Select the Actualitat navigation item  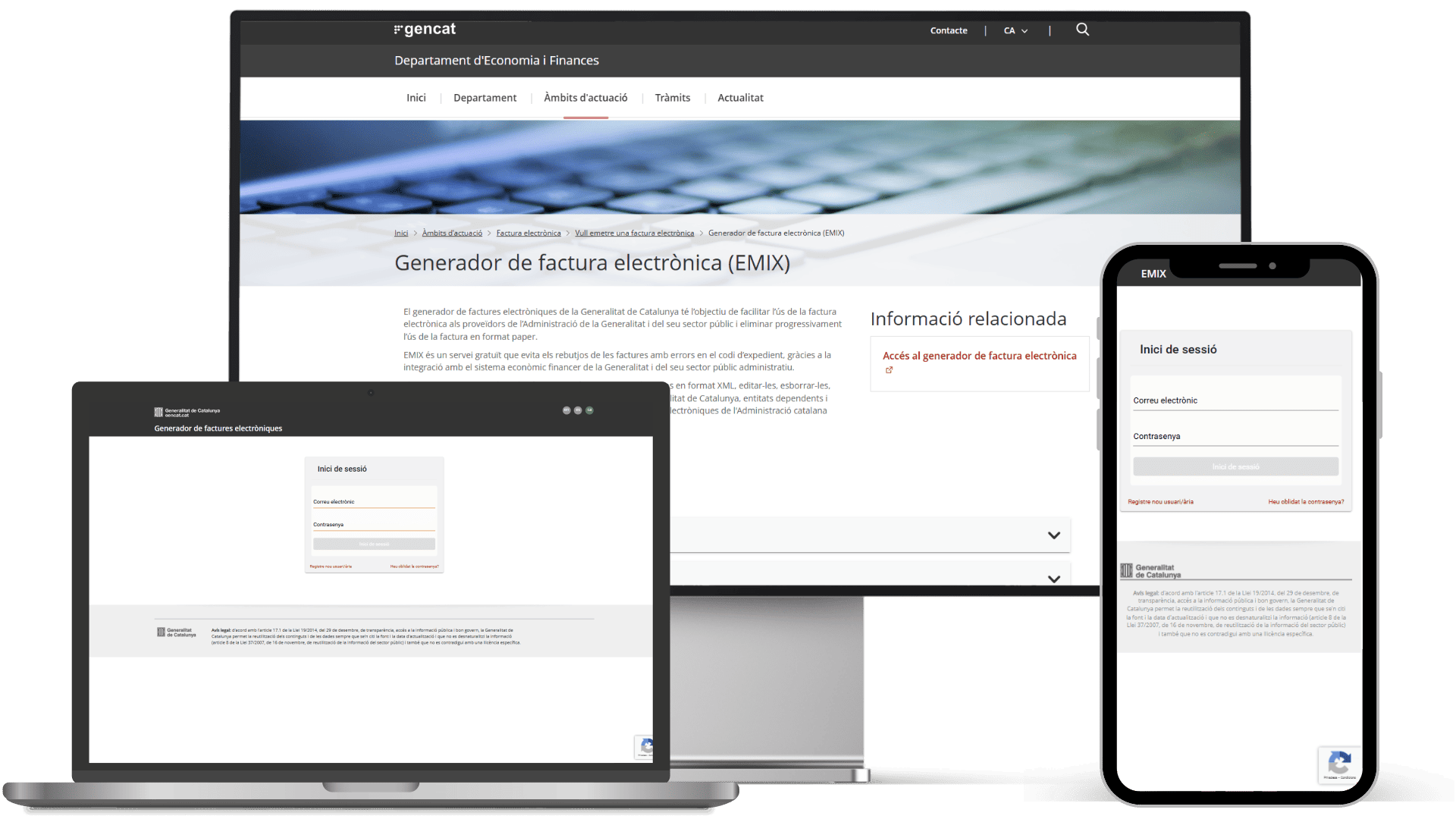[x=740, y=98]
